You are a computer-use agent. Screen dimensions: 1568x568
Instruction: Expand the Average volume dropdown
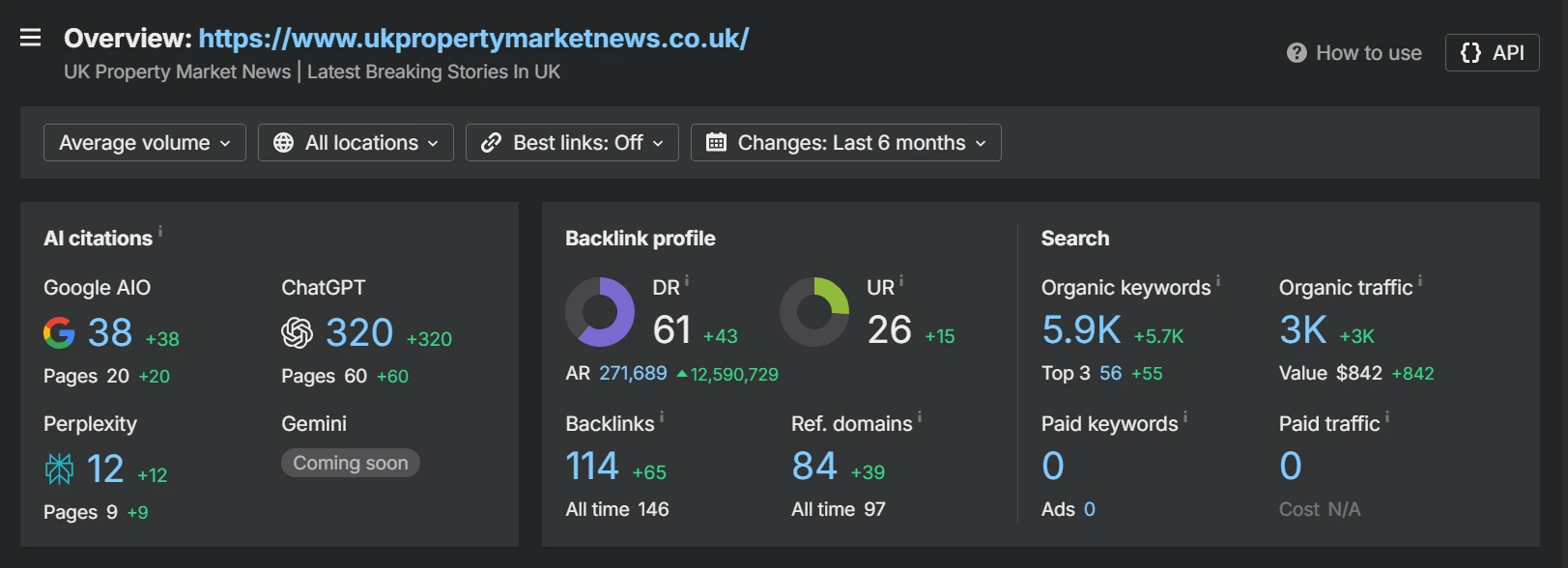coord(145,143)
